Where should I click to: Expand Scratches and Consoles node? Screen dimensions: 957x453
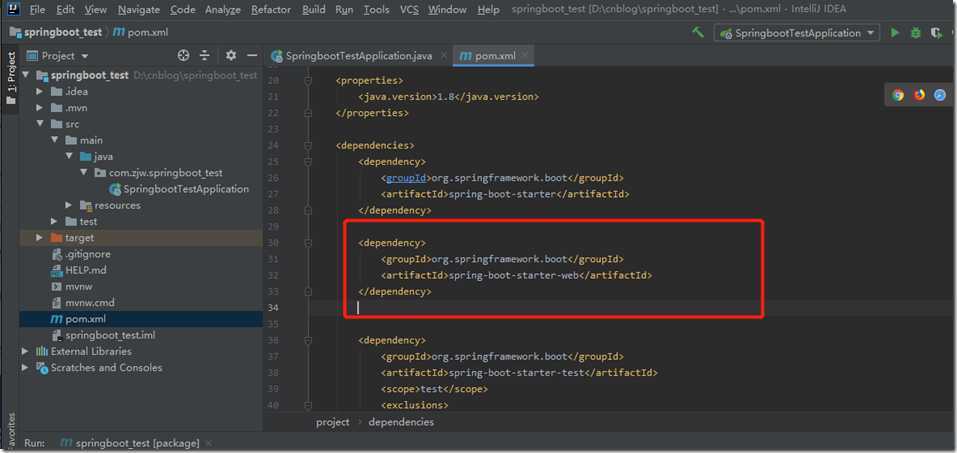(25, 368)
